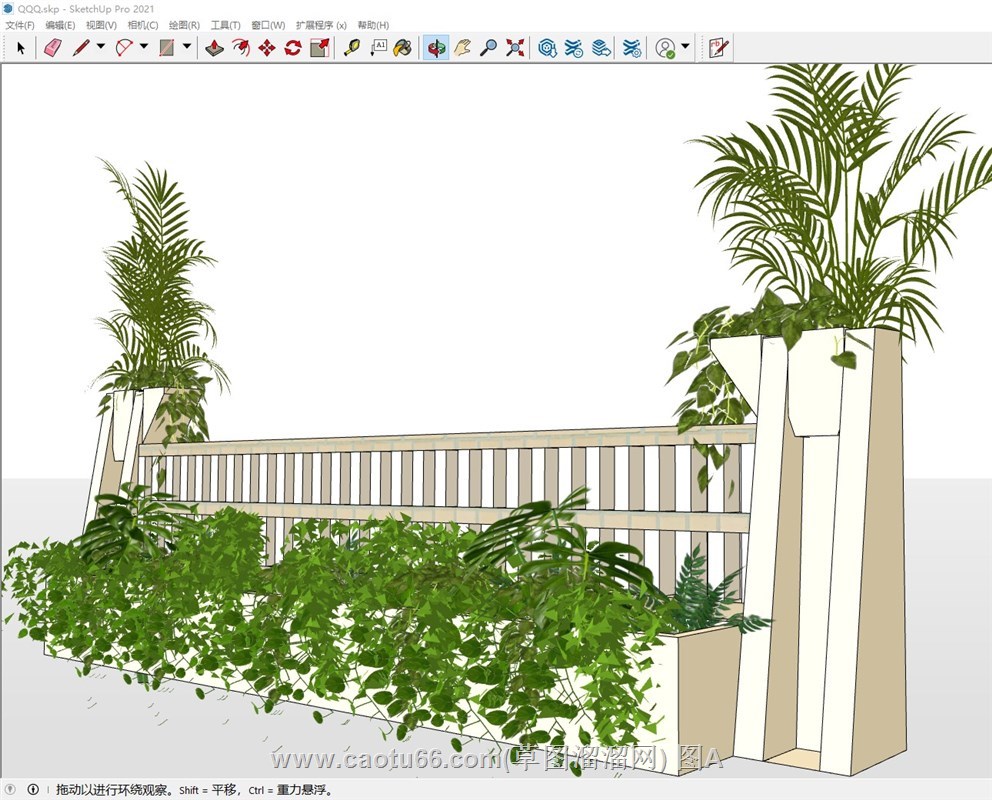Open the 相机(C) Camera menu
Viewport: 992px width, 800px height.
click(x=143, y=25)
